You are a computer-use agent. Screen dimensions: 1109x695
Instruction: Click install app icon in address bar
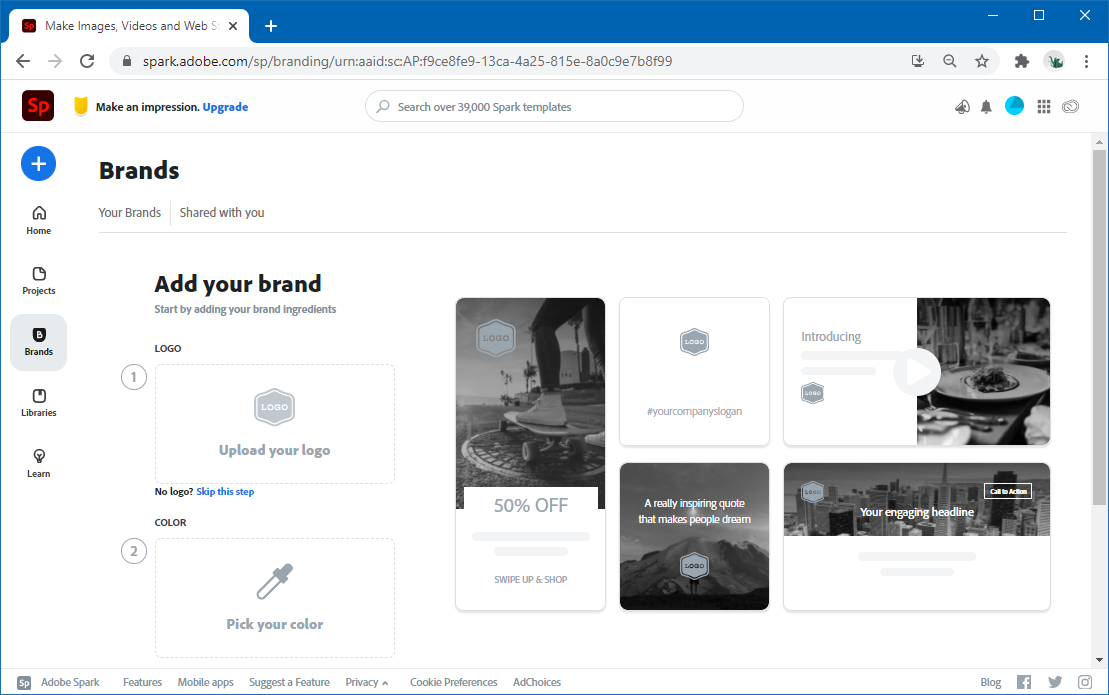[x=918, y=61]
